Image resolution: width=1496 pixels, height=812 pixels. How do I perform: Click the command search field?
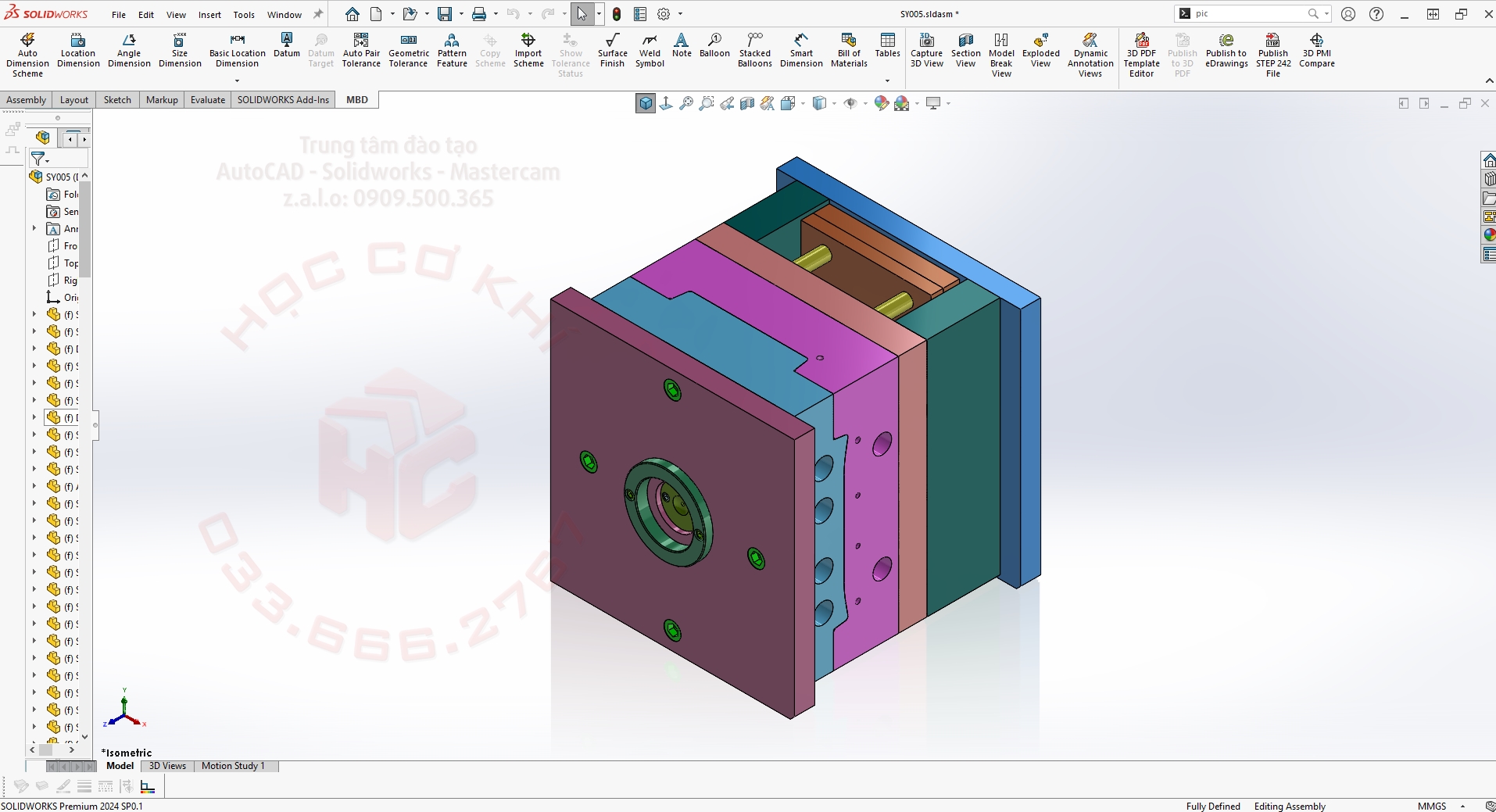(x=1253, y=13)
